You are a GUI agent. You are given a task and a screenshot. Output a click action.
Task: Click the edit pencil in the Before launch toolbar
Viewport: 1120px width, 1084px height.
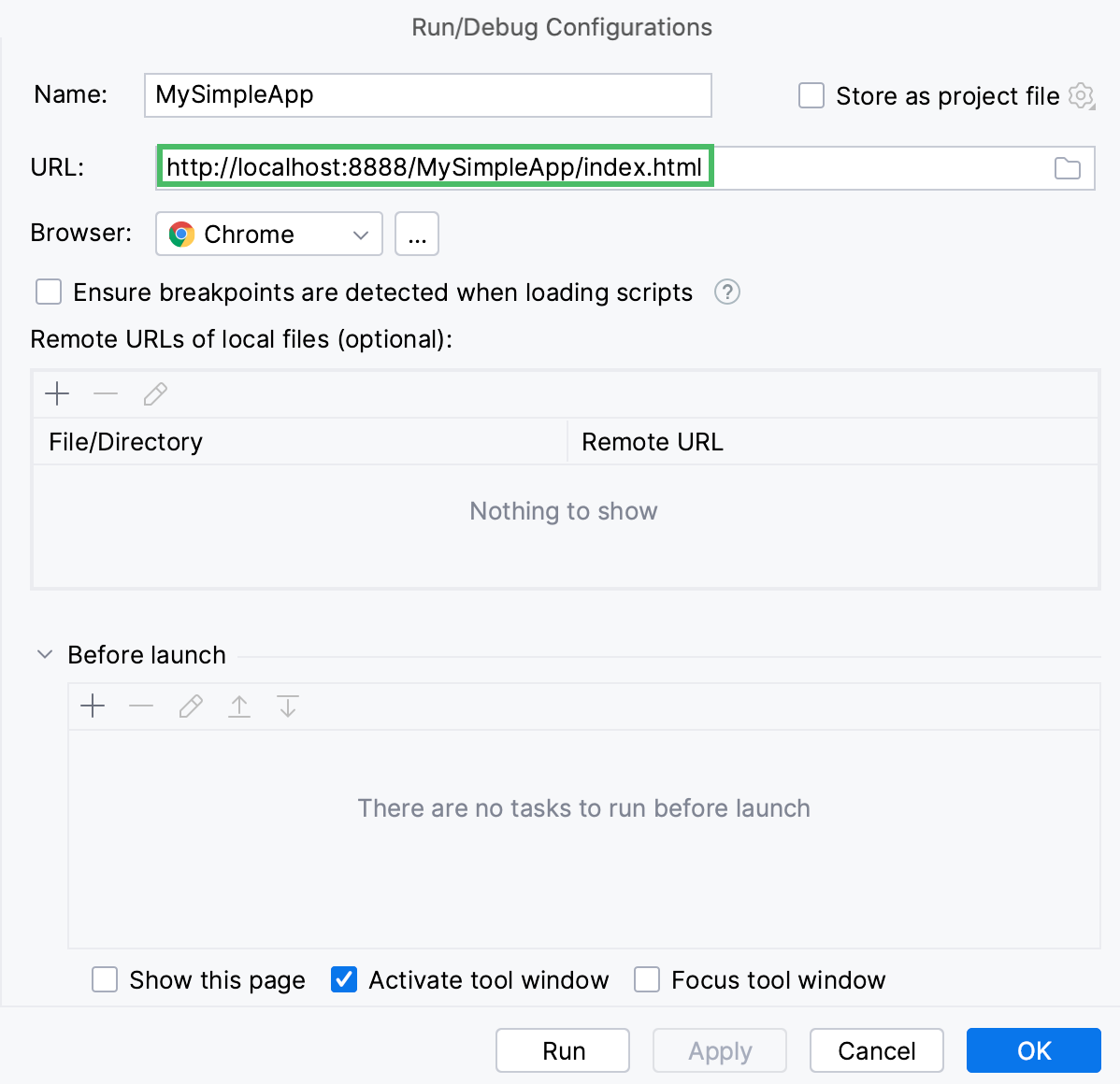[190, 706]
